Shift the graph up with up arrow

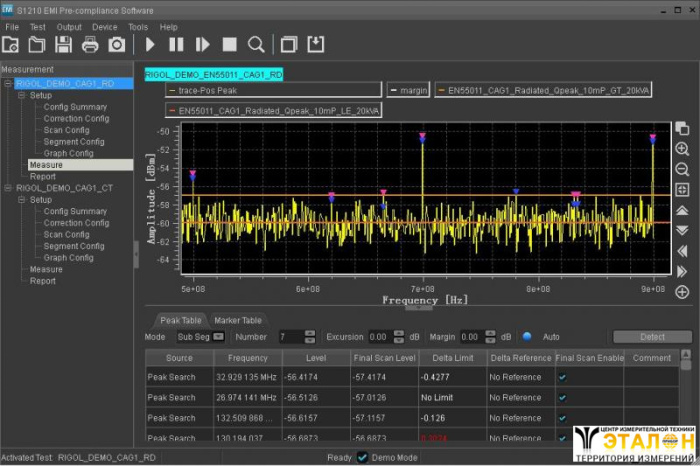coord(682,210)
